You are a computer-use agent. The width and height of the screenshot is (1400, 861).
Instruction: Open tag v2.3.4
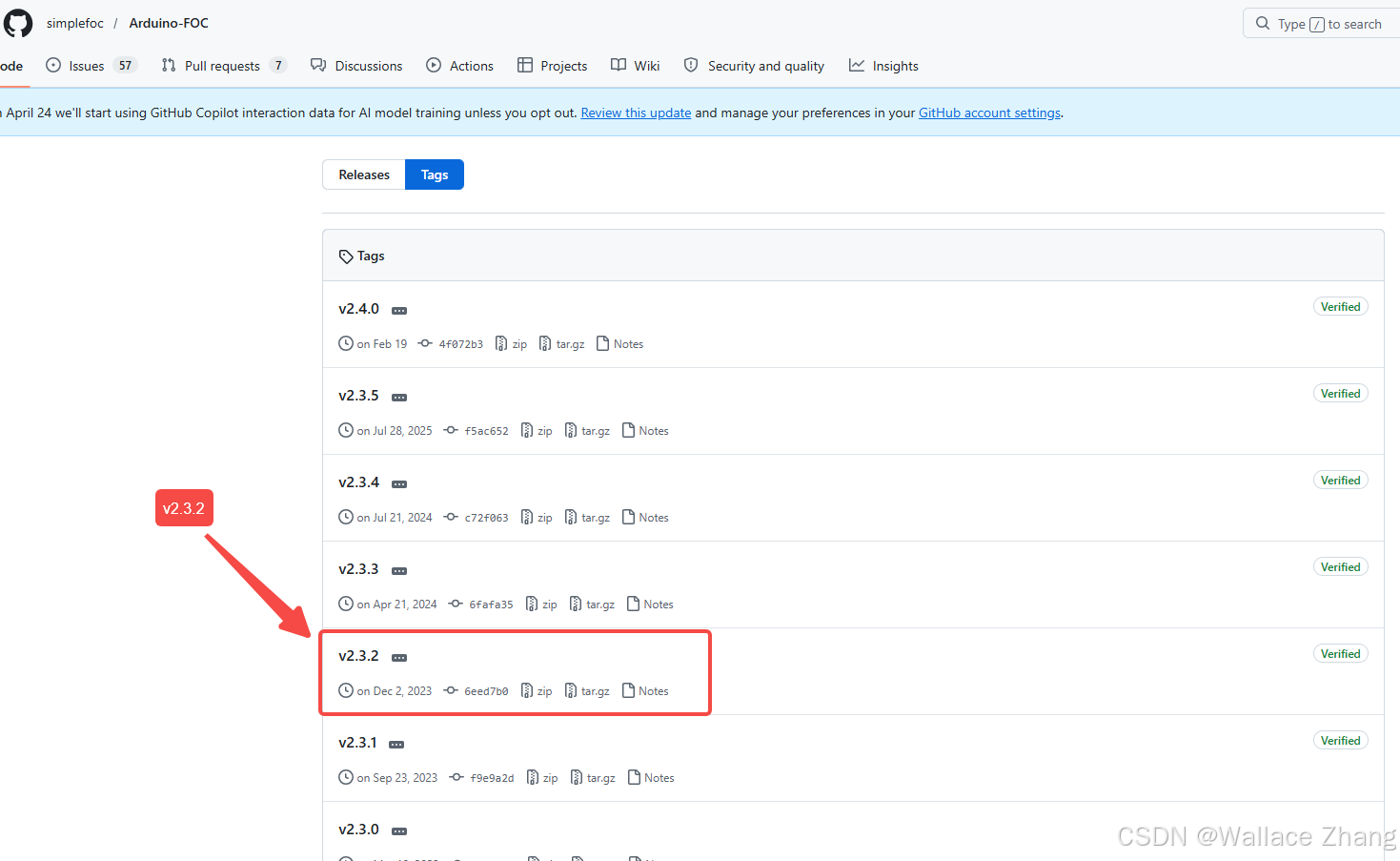358,482
